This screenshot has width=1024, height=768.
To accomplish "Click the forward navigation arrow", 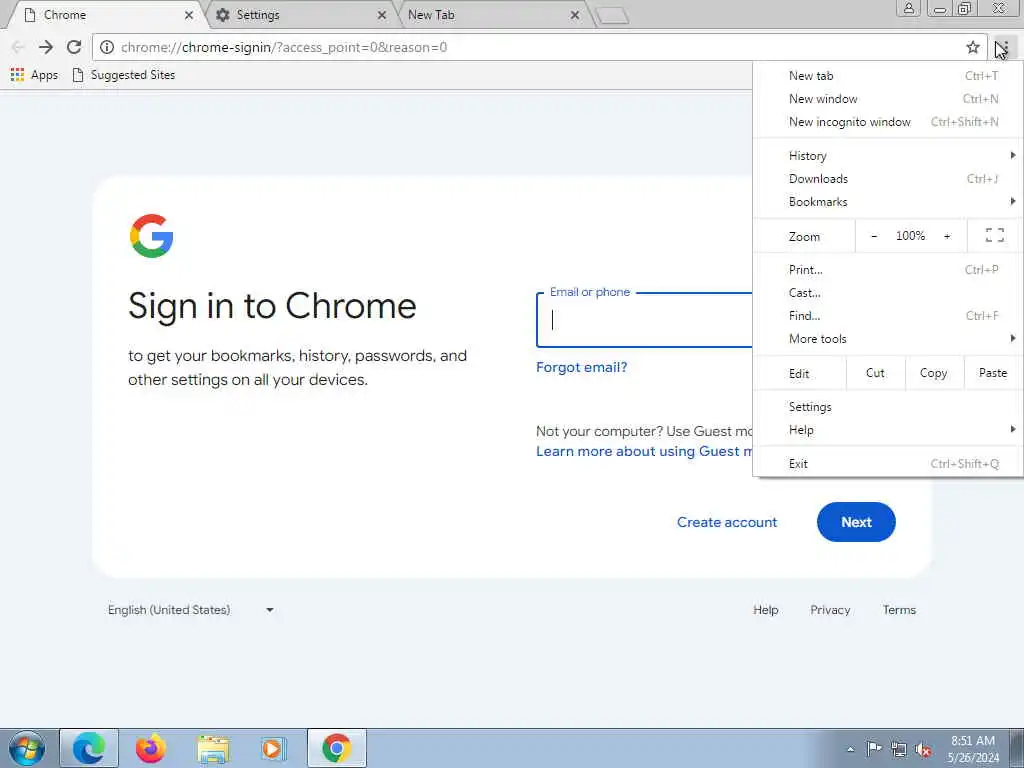I will (x=46, y=47).
